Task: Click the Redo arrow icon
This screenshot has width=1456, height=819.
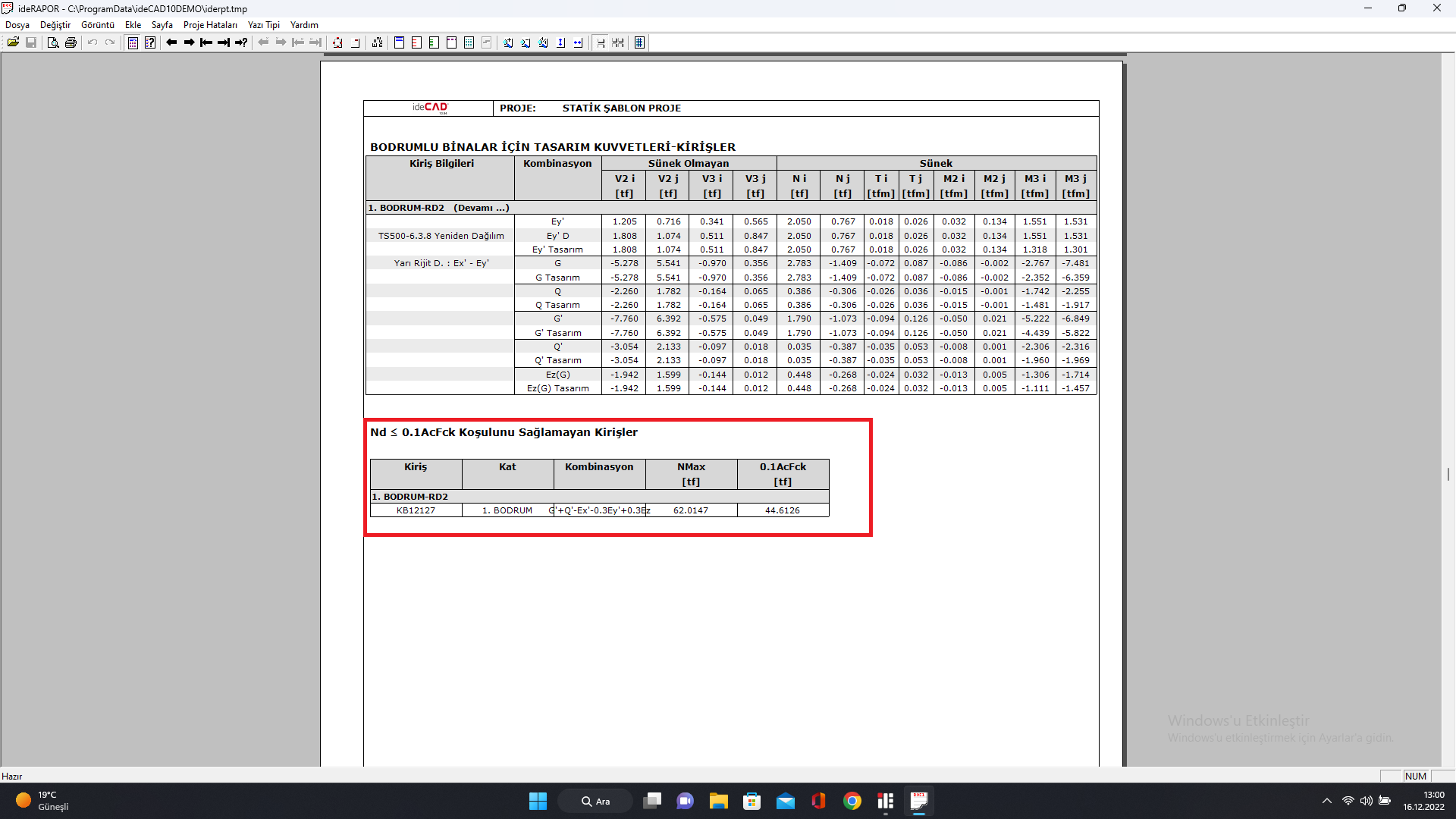Action: (x=110, y=42)
